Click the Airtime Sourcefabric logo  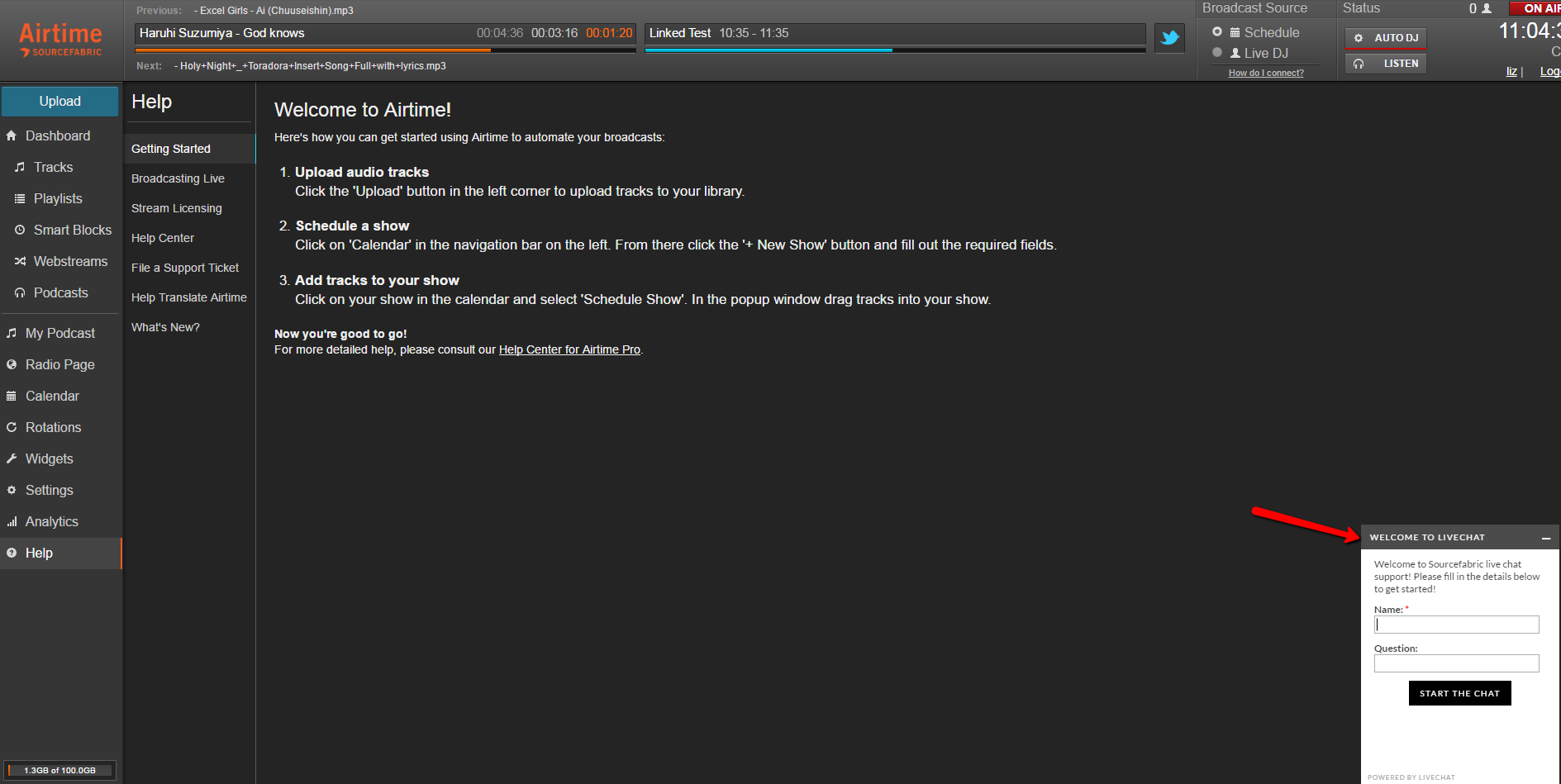tap(60, 40)
